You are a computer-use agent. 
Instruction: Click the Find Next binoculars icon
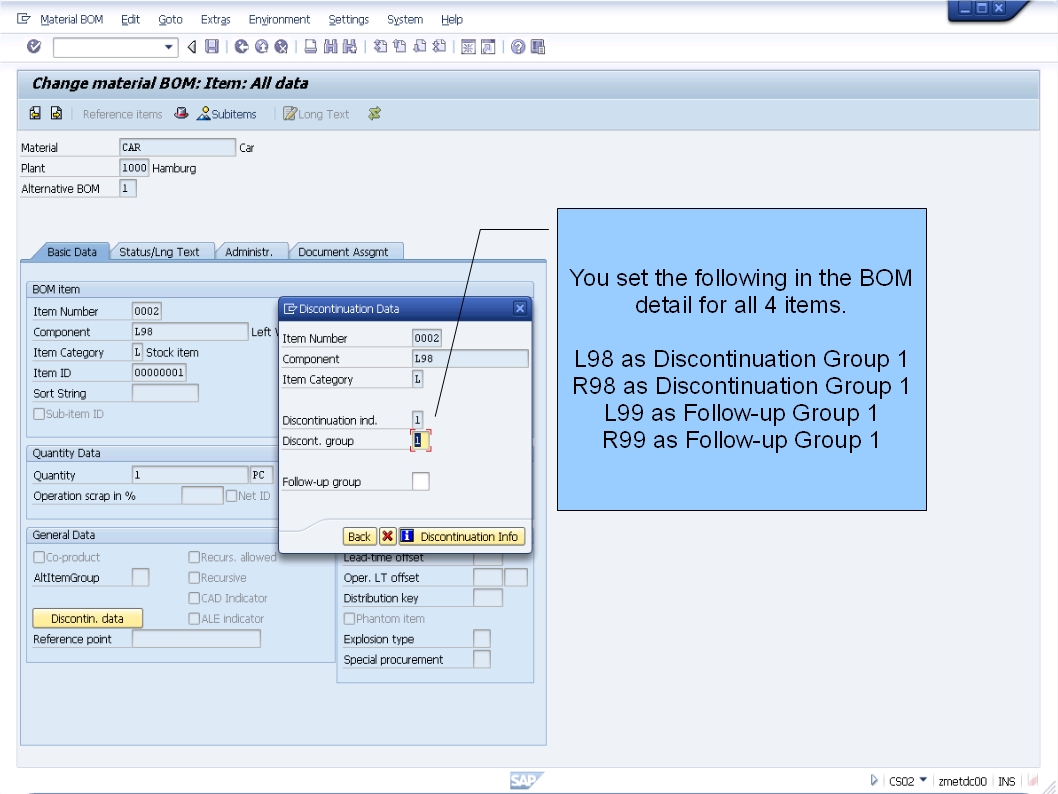coord(350,47)
